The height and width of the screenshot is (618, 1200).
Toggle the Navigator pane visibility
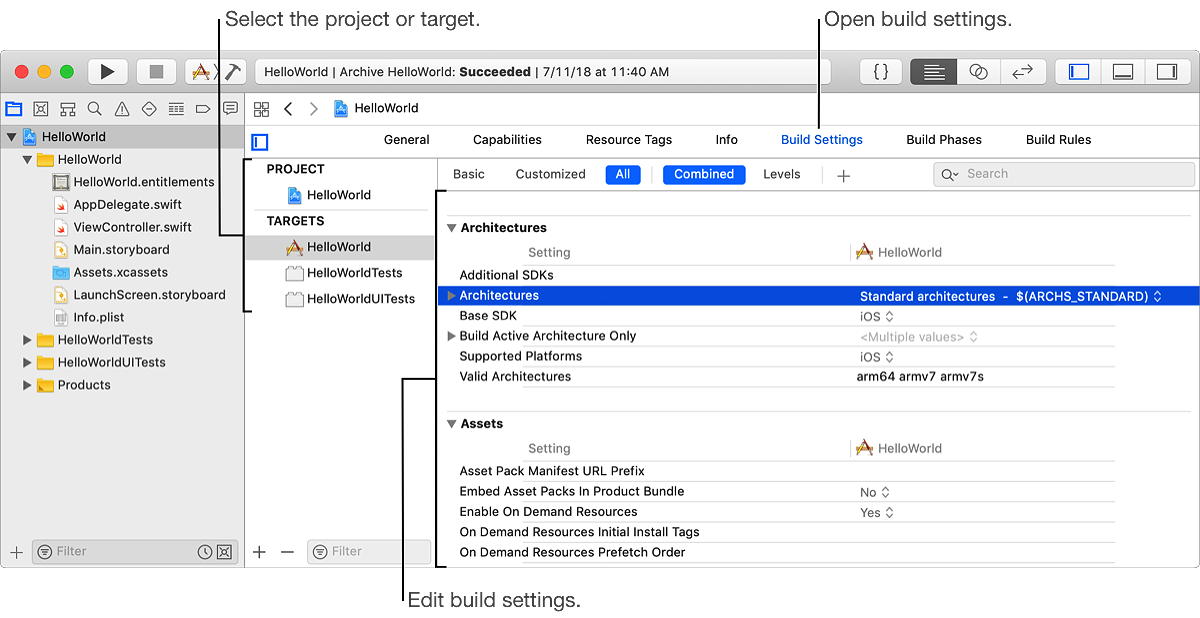[1079, 72]
